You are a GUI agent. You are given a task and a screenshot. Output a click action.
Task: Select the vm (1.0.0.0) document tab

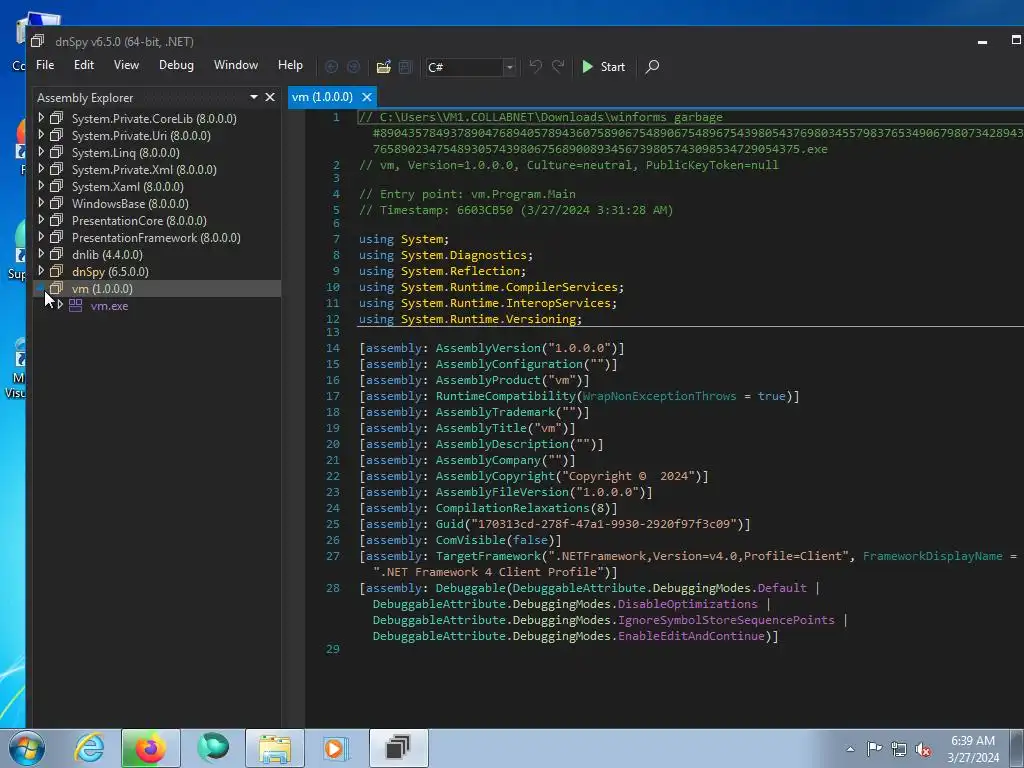click(x=322, y=97)
